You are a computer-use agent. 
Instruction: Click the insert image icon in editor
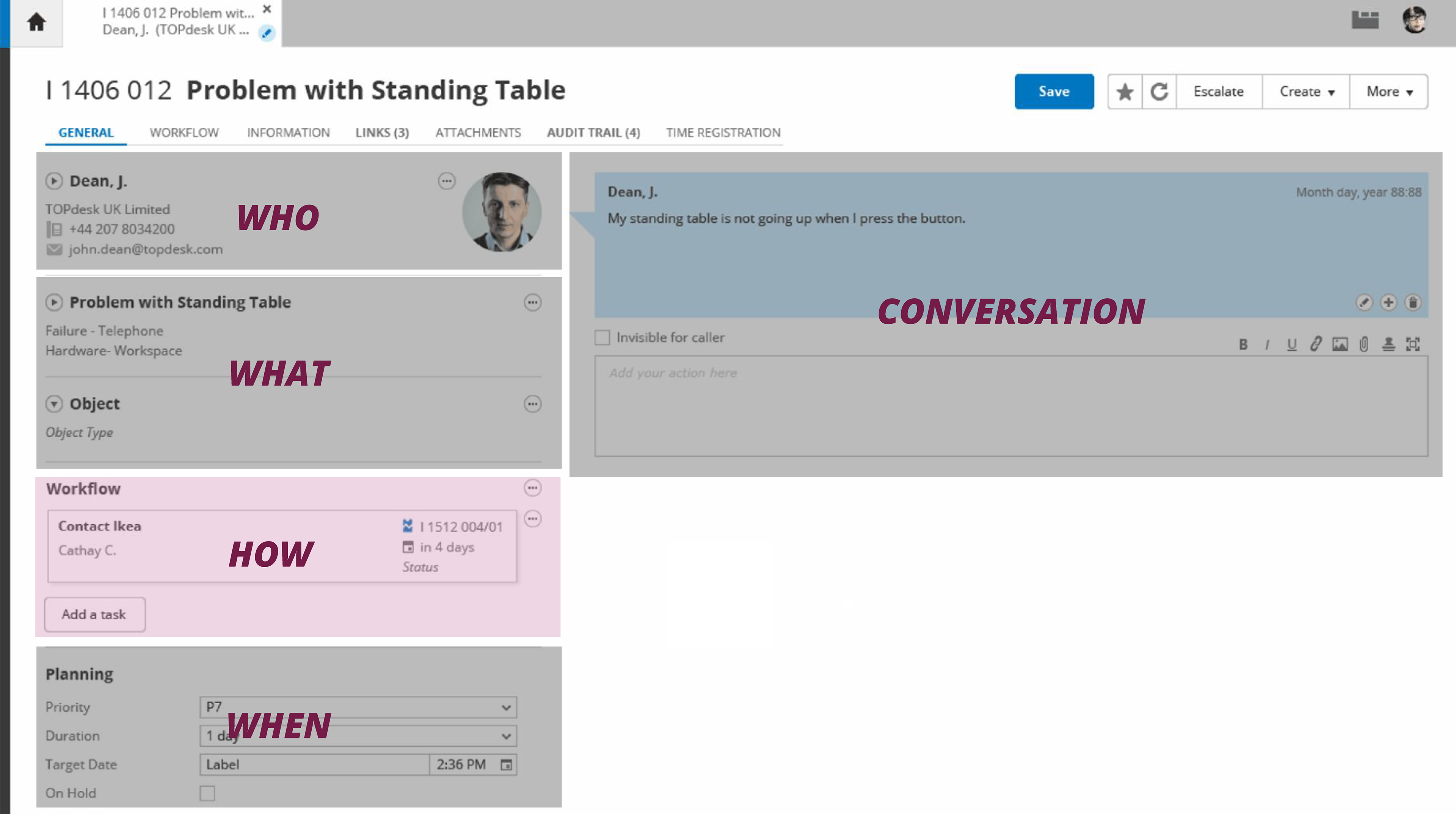1340,344
